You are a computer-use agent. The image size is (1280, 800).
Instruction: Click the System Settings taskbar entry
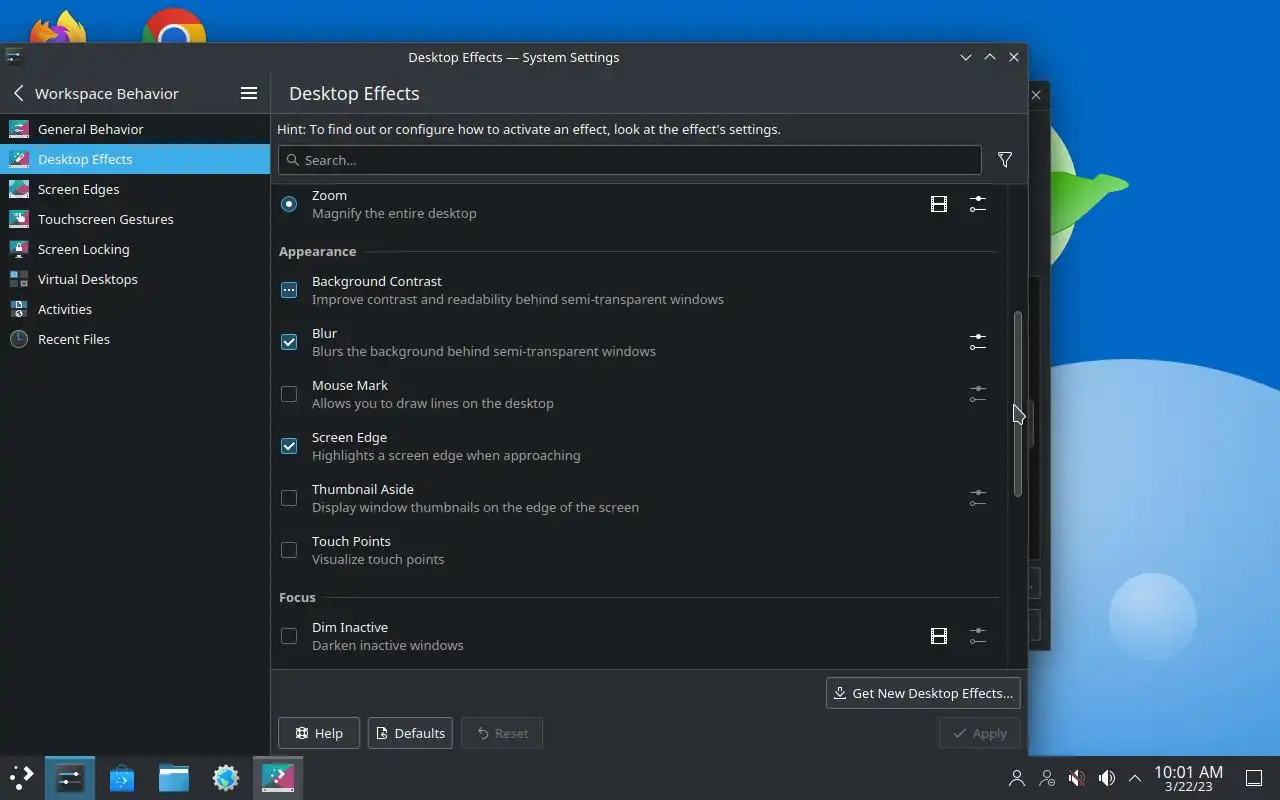(70, 777)
